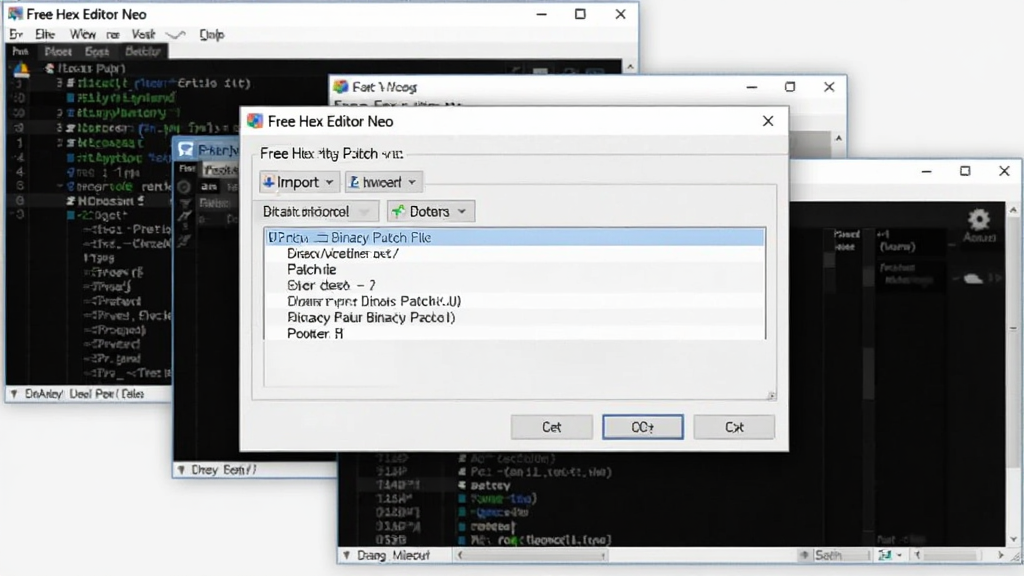Image resolution: width=1024 pixels, height=576 pixels.
Task: Click the 'Cxt' dialog button
Action: 734,427
